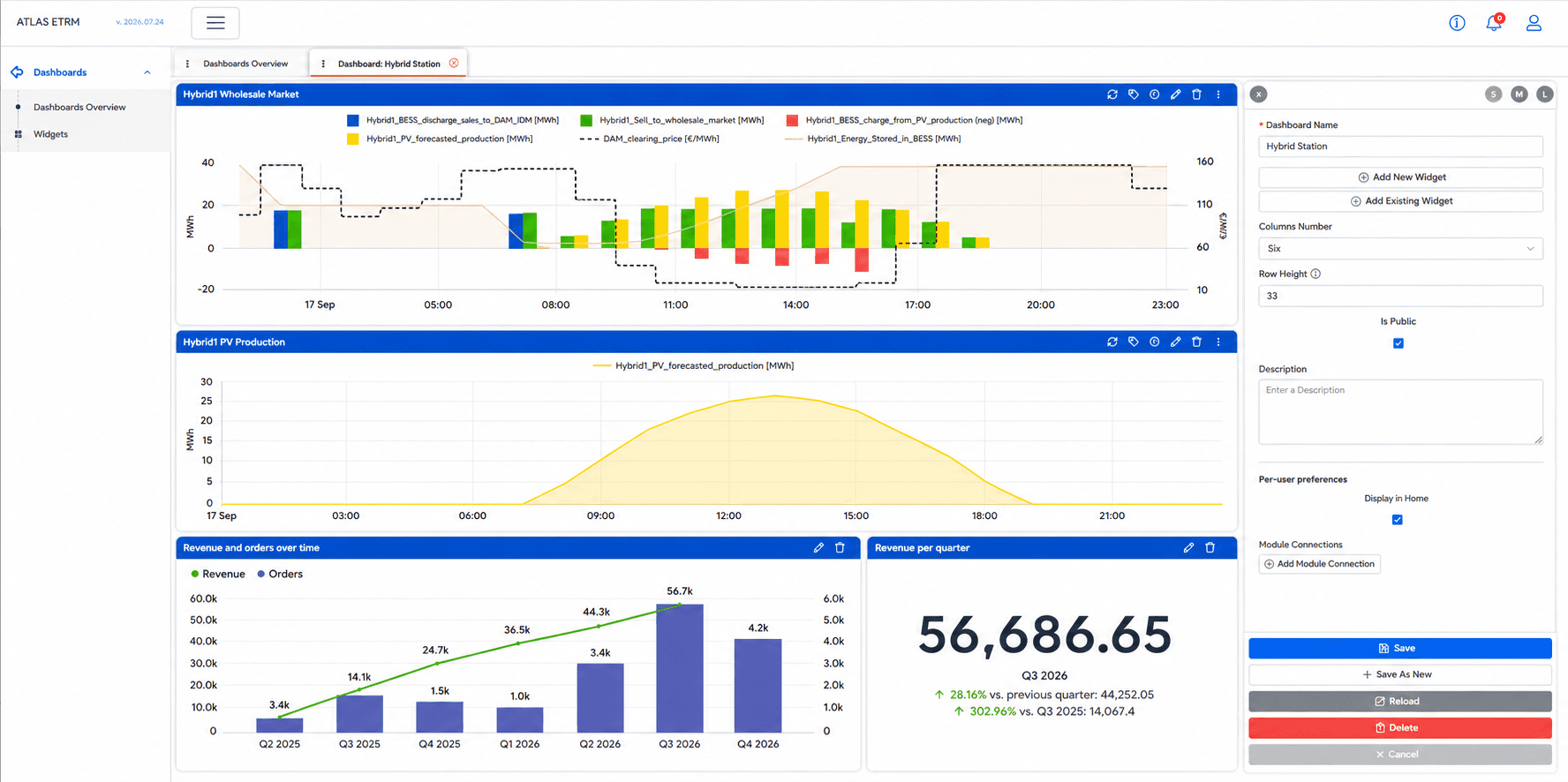
Task: Open time settings of Hybrid1 Wholesale Market
Action: [x=1155, y=94]
